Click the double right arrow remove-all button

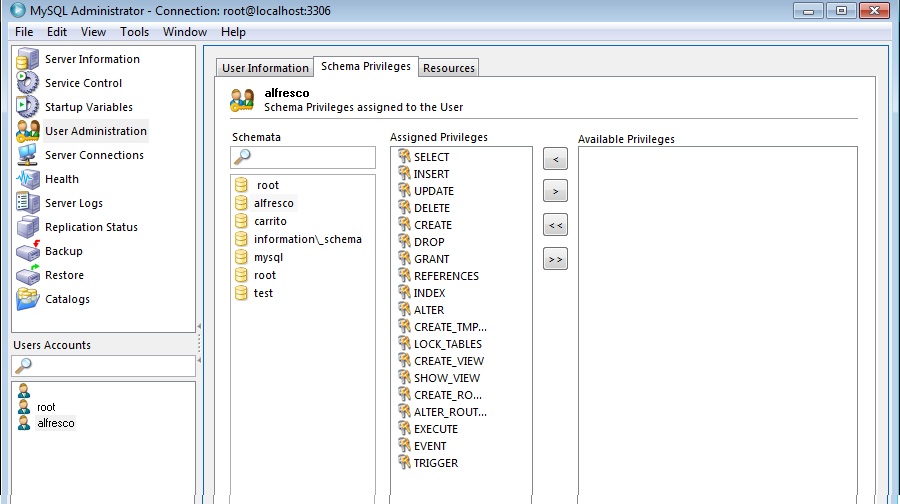(555, 259)
